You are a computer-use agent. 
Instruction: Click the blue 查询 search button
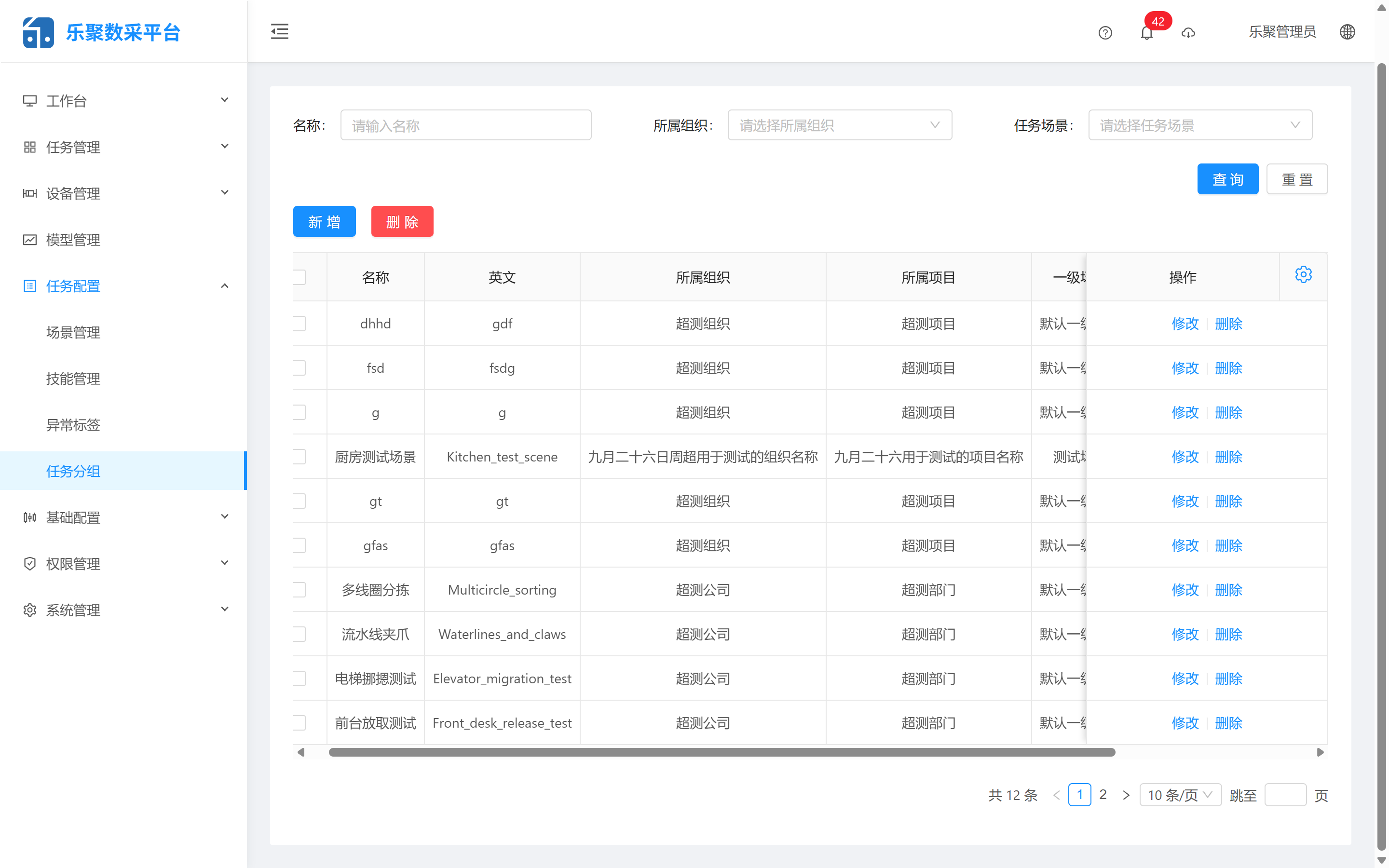(1228, 178)
